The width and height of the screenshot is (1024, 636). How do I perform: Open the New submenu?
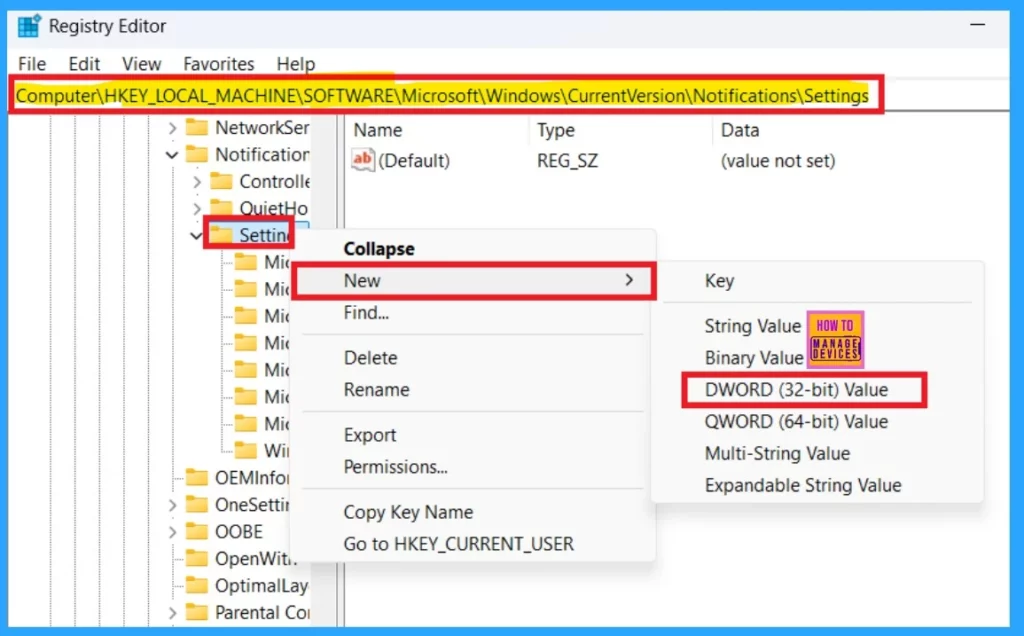(474, 281)
